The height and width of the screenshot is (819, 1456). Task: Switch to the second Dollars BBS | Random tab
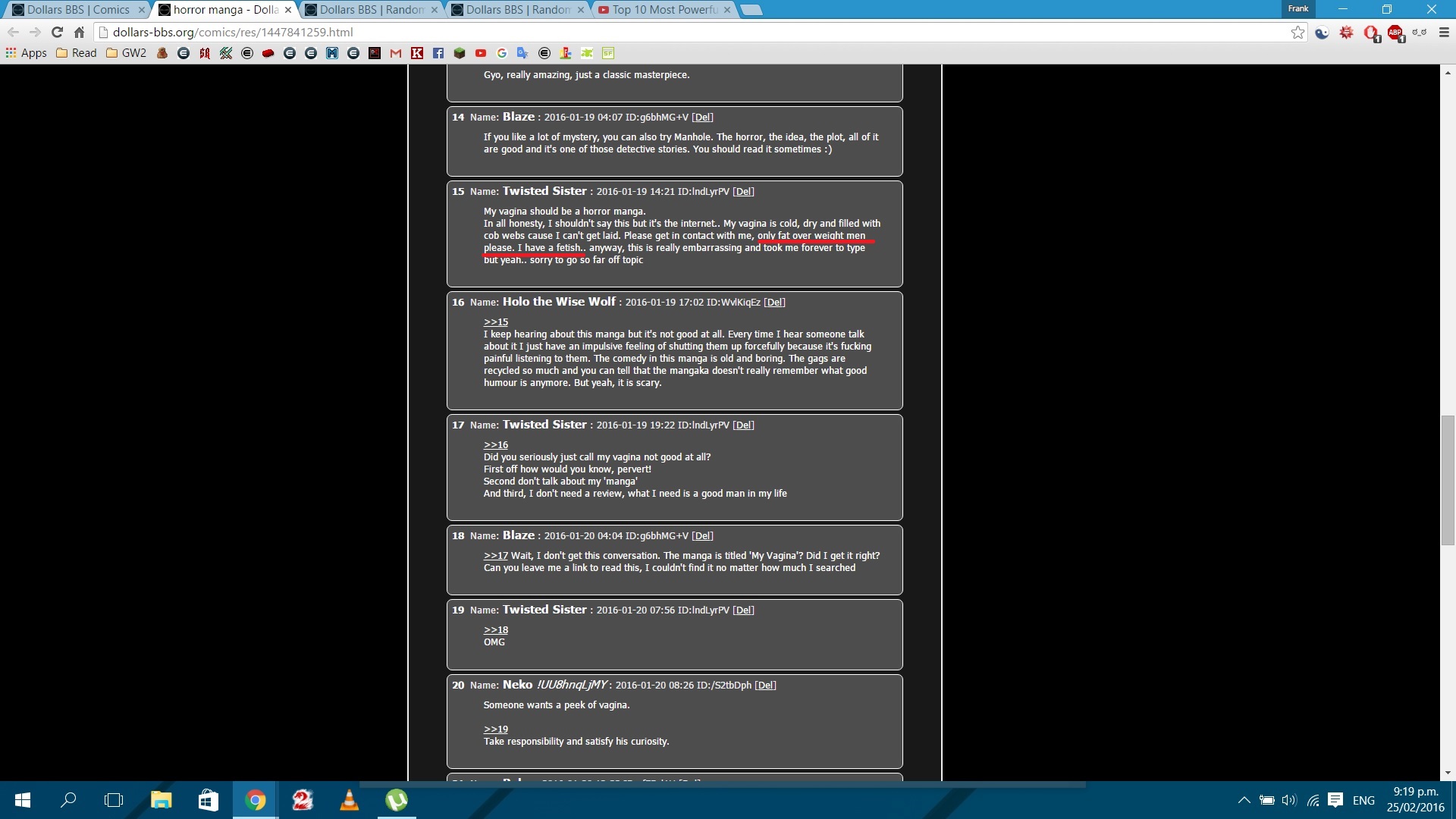click(x=516, y=10)
